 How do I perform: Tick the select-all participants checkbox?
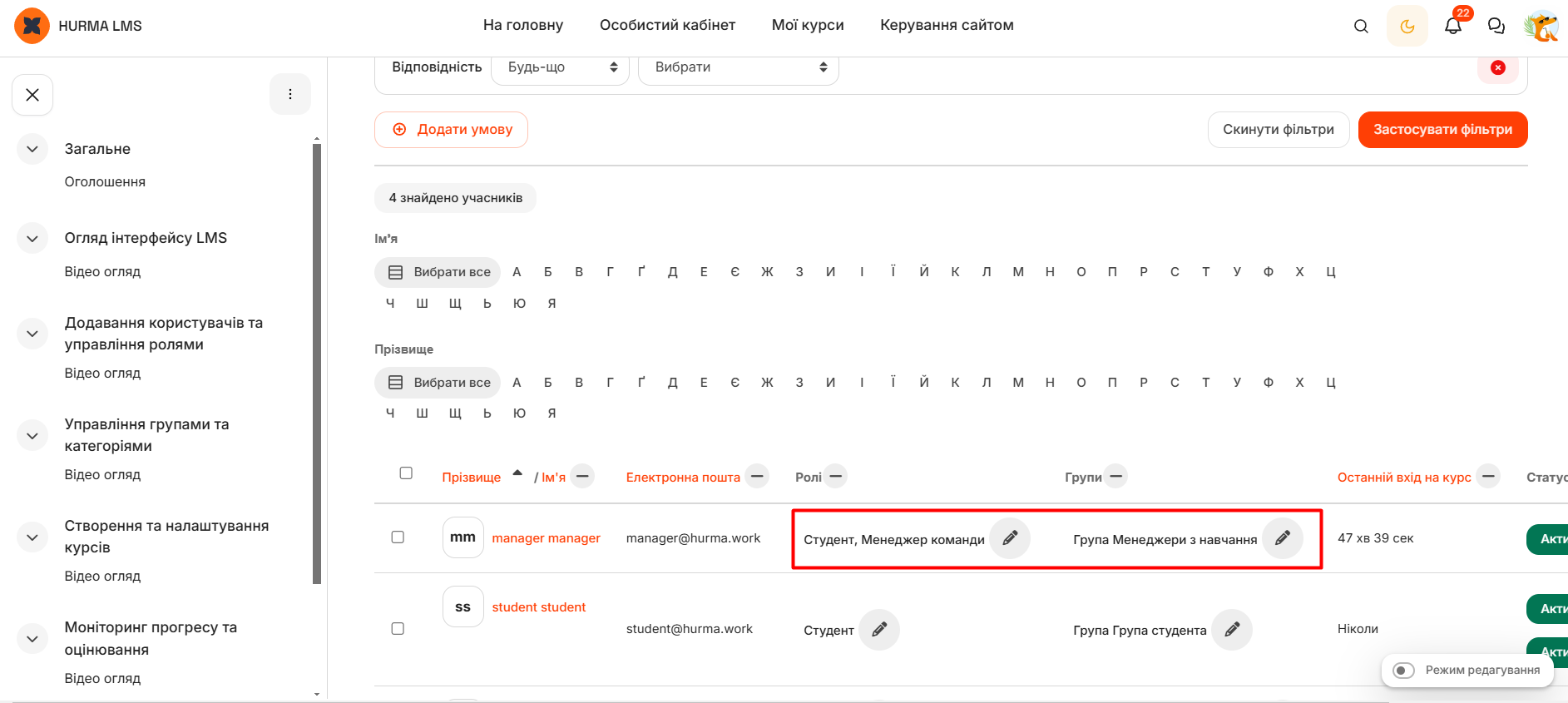pos(406,473)
